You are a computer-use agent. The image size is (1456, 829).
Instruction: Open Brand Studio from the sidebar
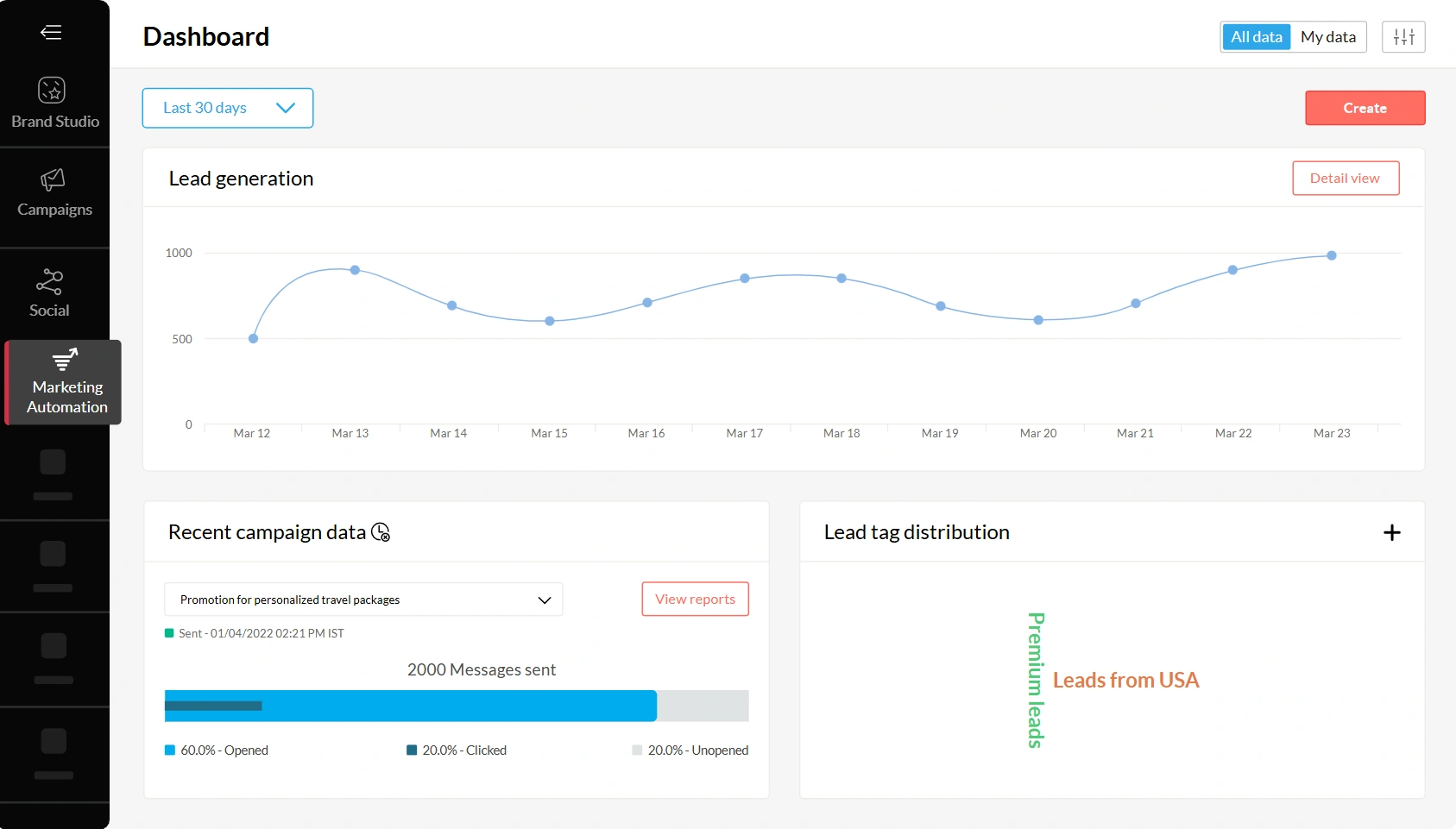54,104
